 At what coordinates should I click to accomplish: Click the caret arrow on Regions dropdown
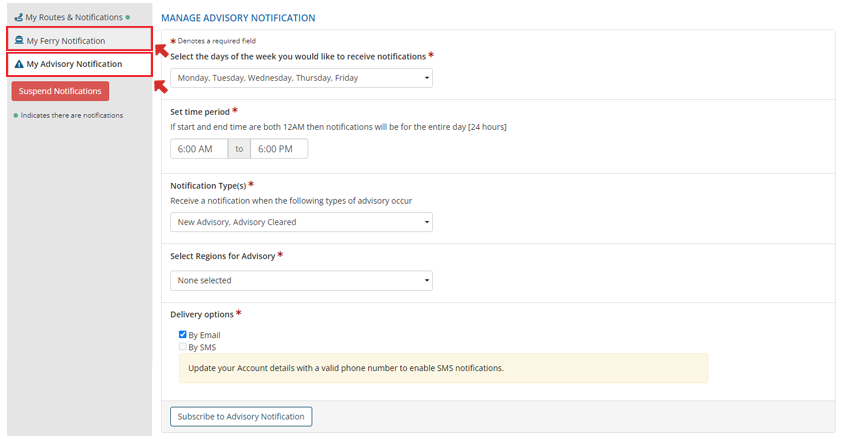[x=427, y=281]
